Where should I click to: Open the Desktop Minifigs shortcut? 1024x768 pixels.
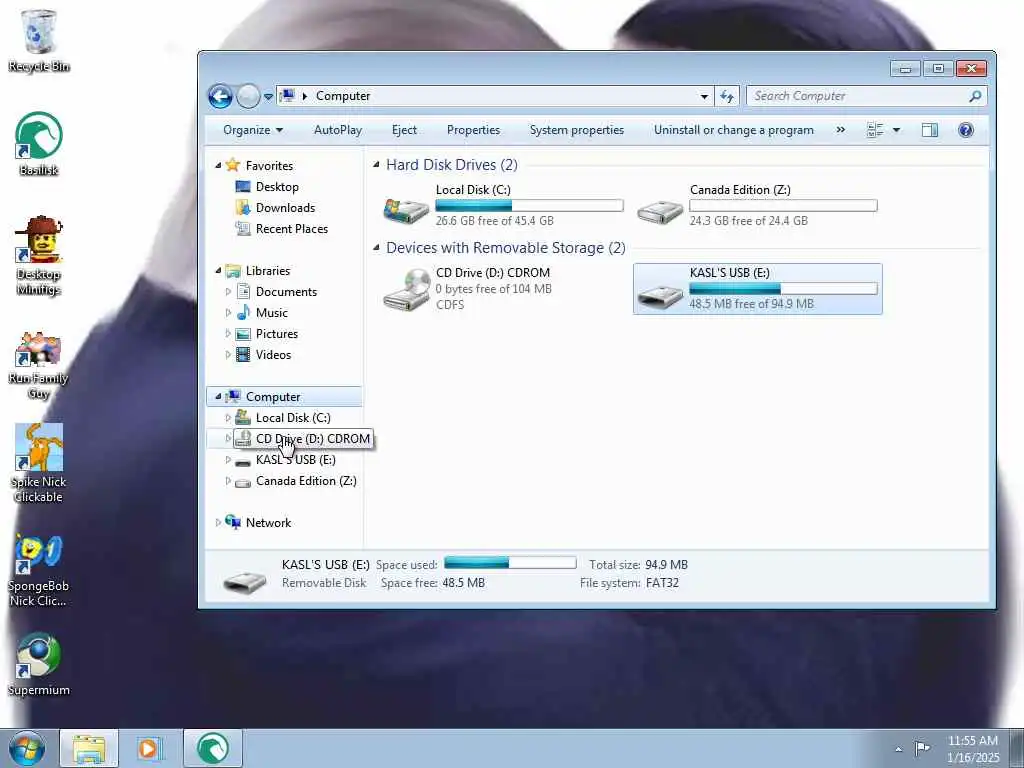[x=39, y=255]
